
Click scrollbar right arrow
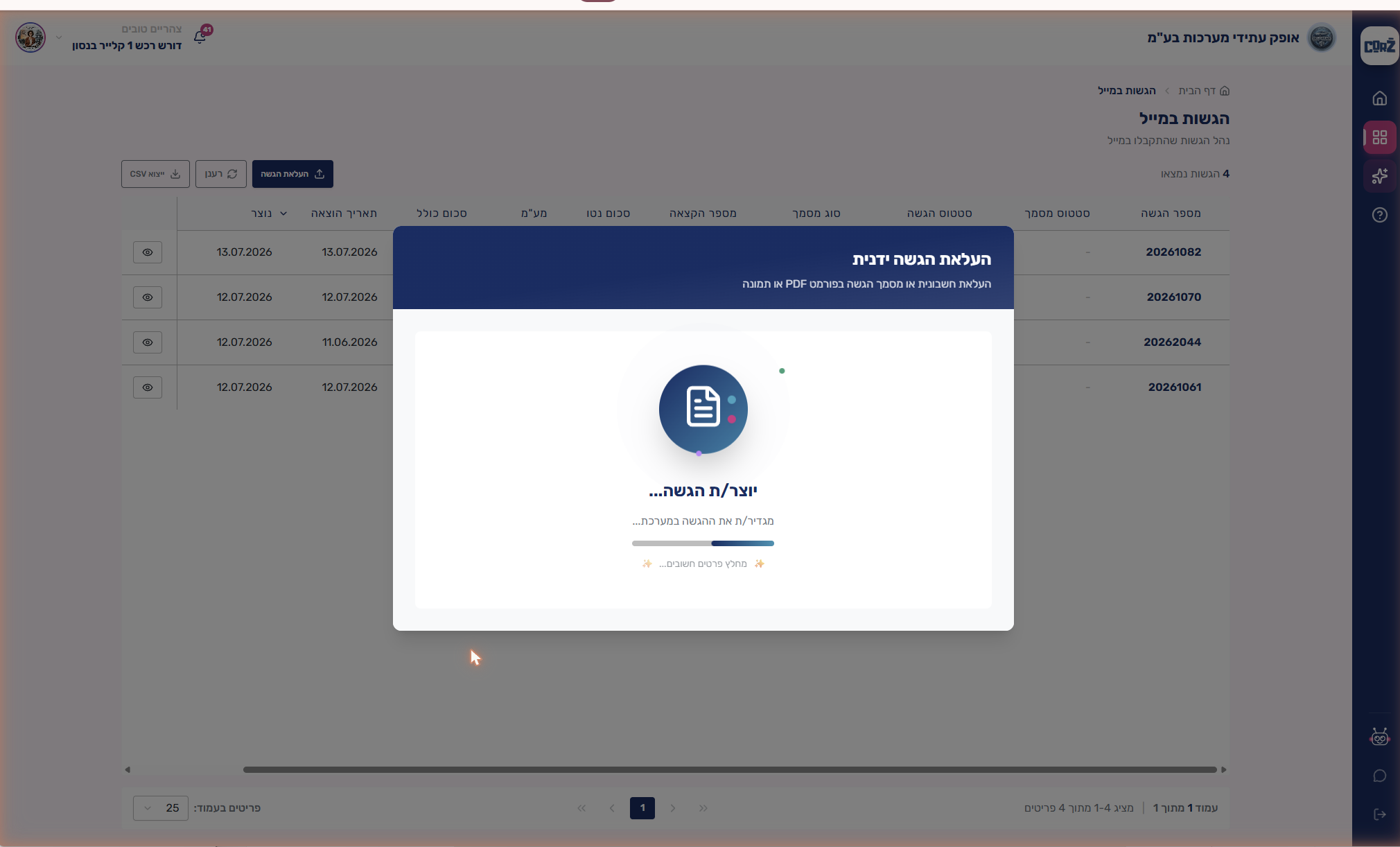click(1224, 769)
